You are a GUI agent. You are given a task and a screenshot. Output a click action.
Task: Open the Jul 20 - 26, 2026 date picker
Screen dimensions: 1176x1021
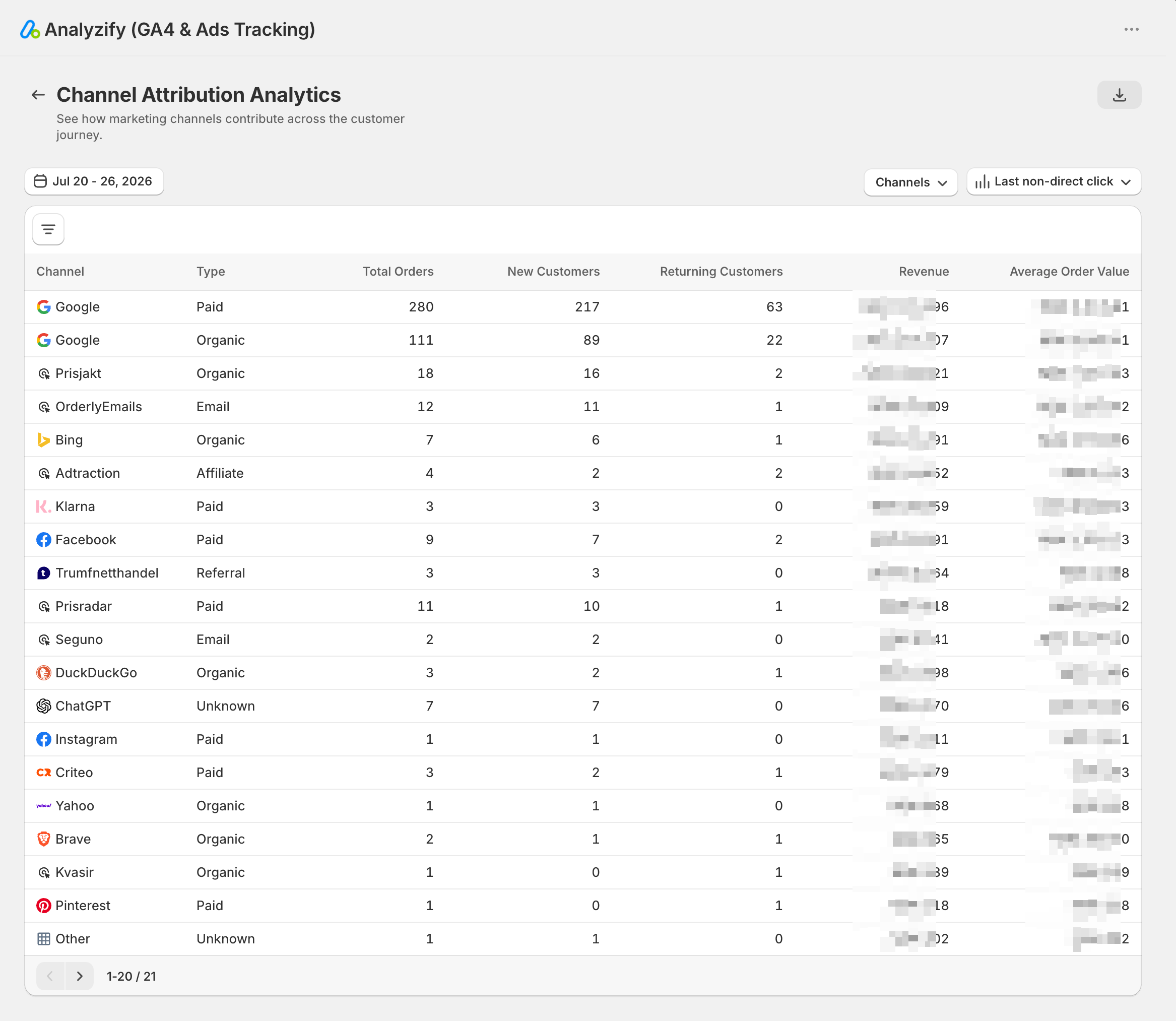coord(94,181)
